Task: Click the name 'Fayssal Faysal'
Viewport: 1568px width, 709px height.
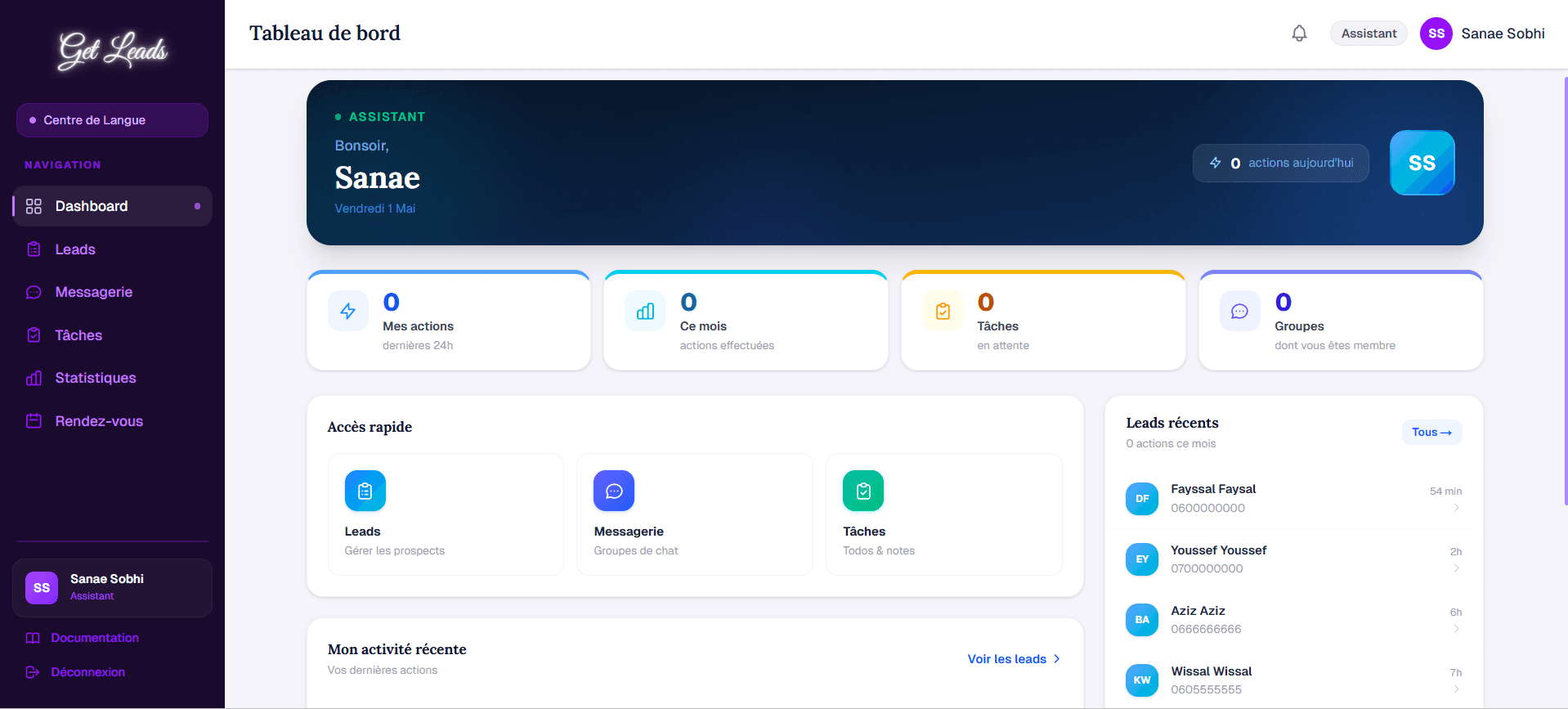Action: tap(1213, 489)
